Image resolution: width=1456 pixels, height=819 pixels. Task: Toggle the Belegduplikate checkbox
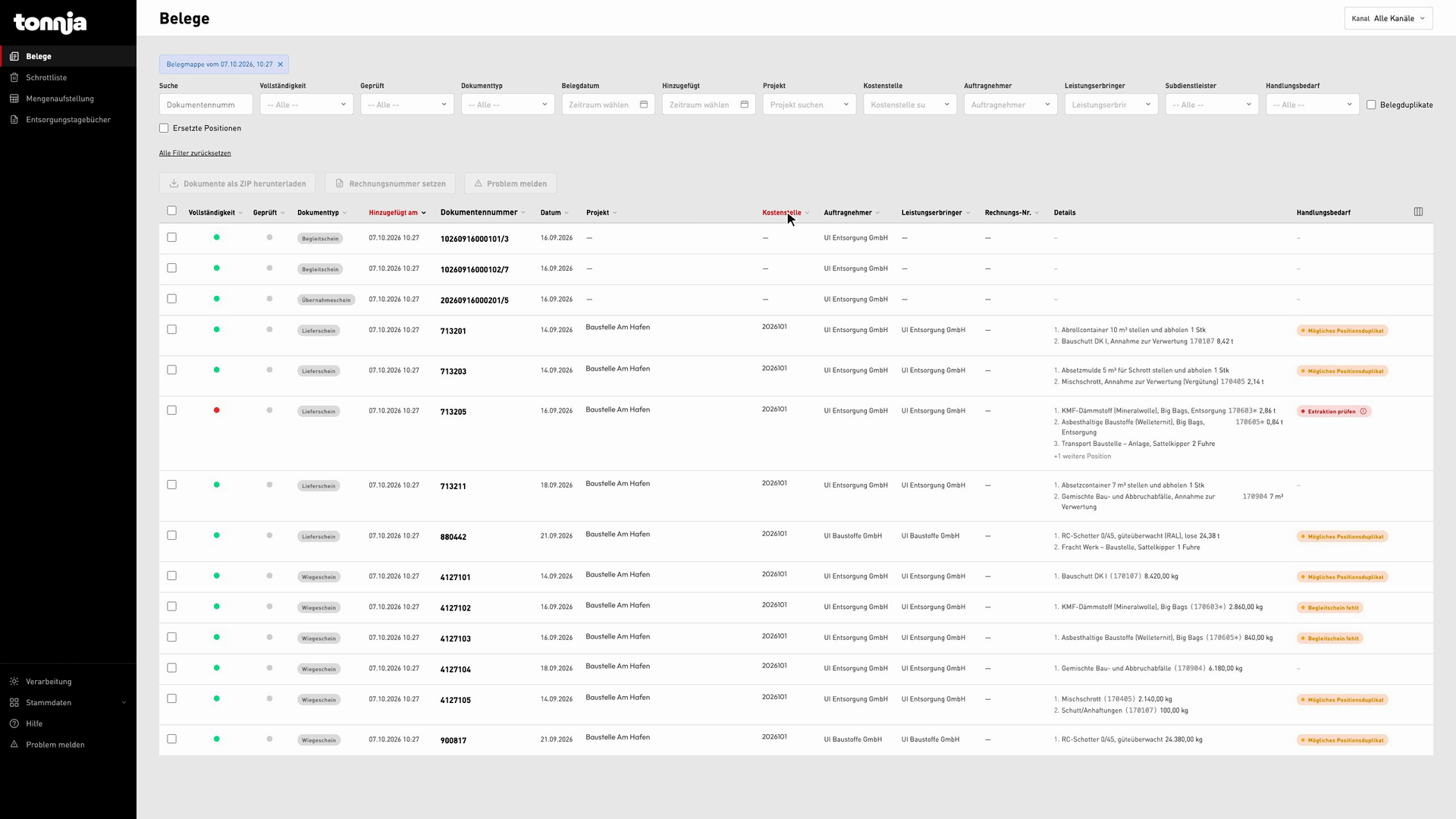[1371, 105]
